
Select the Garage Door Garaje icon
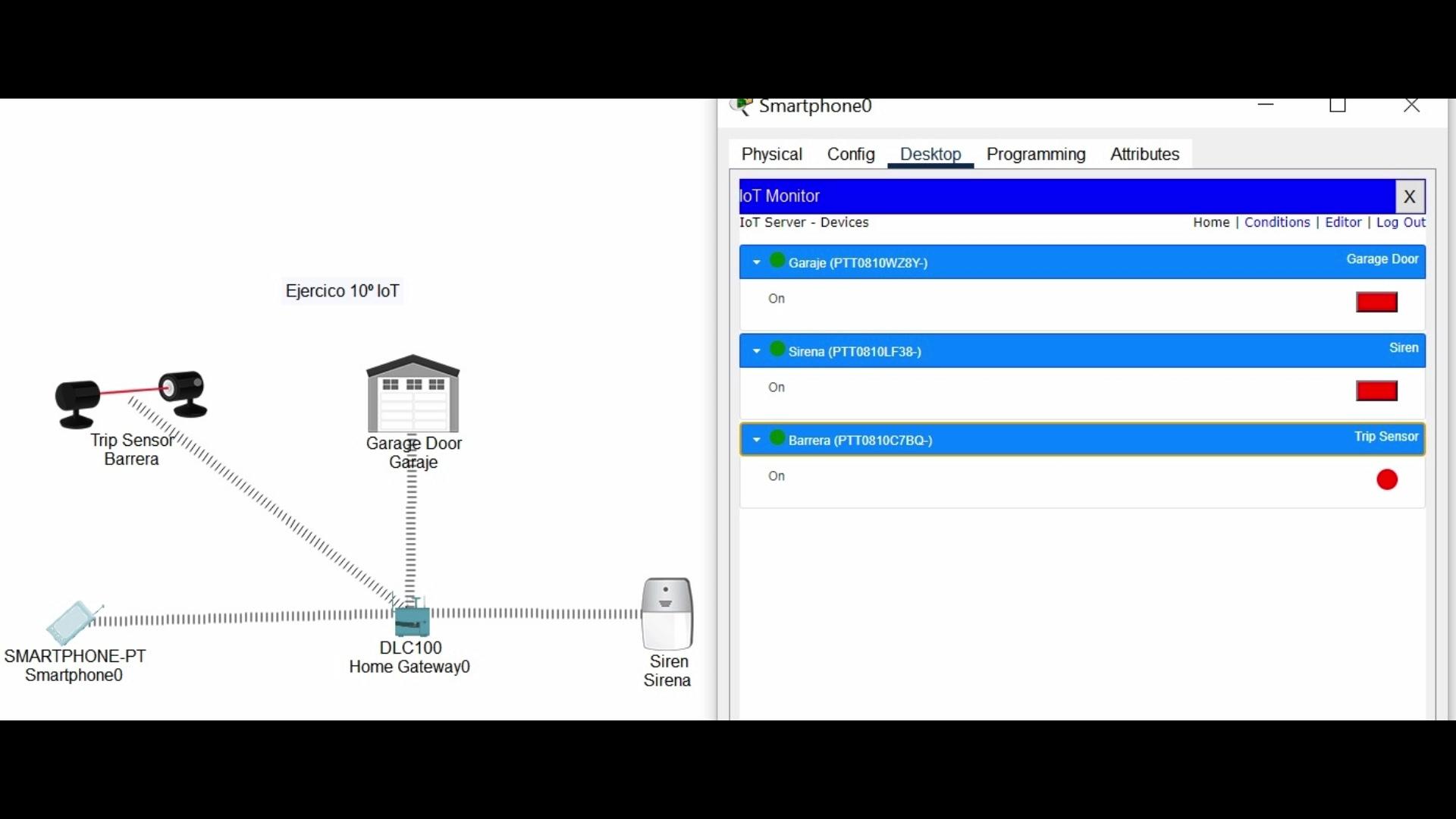413,394
